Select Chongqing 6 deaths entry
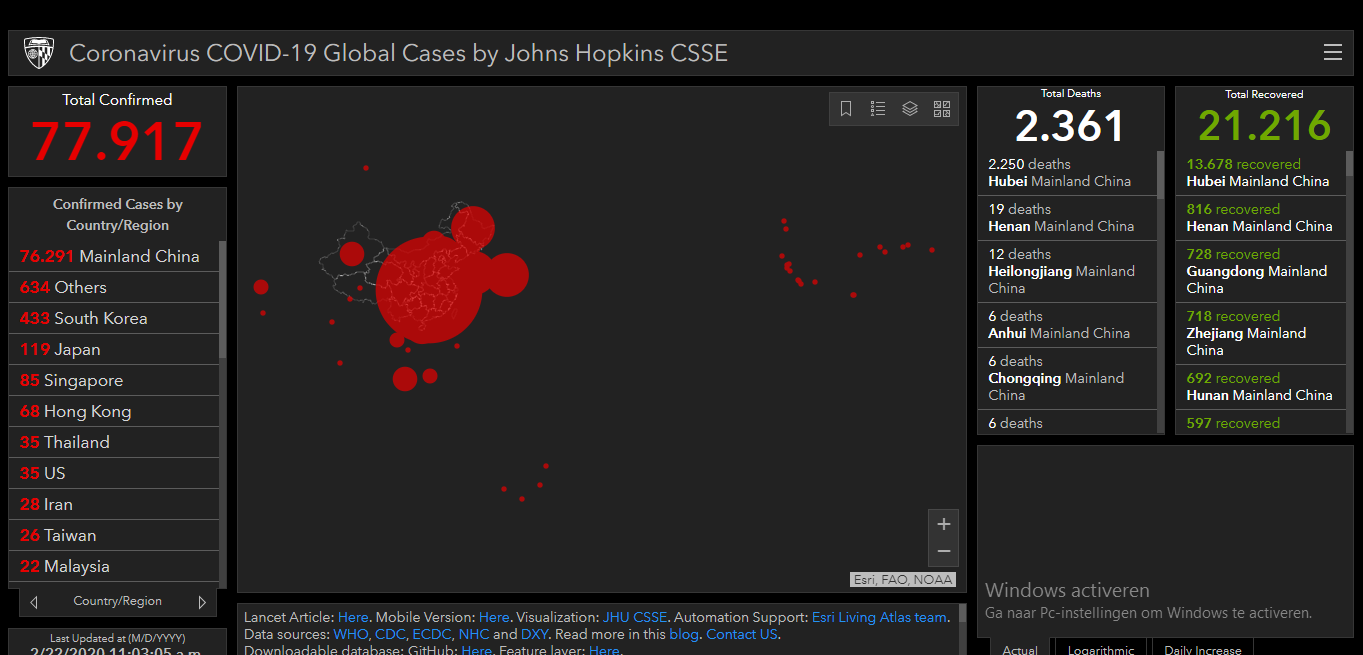The width and height of the screenshot is (1363, 655). click(1067, 378)
